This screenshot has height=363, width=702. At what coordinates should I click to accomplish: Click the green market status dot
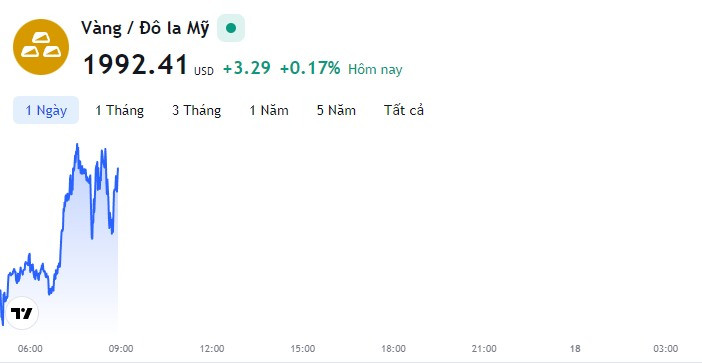(231, 28)
